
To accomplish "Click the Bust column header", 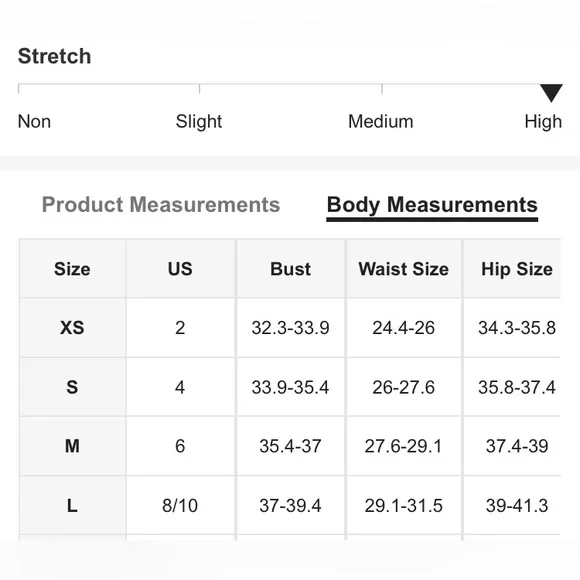I will pos(290,269).
